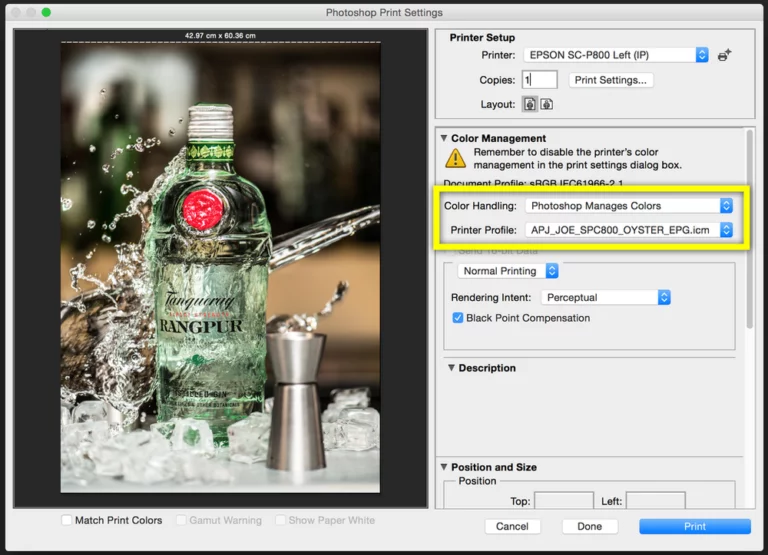Collapse the Position and Size section
The height and width of the screenshot is (555, 768).
444,467
